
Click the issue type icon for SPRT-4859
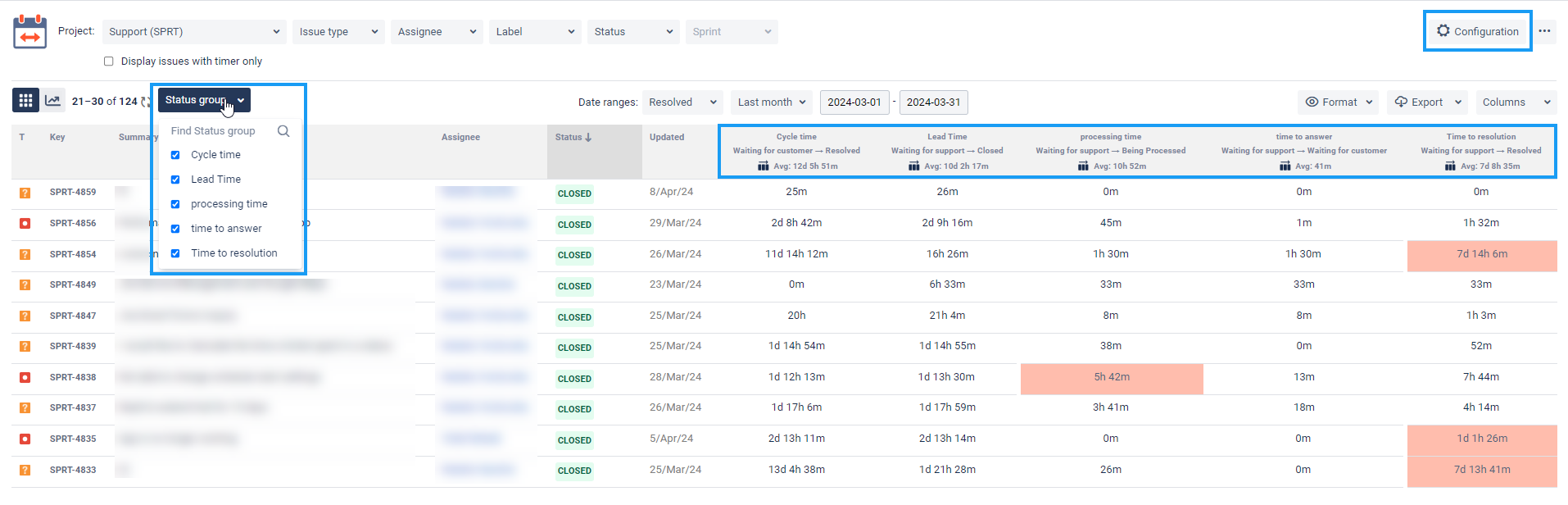[x=25, y=193]
